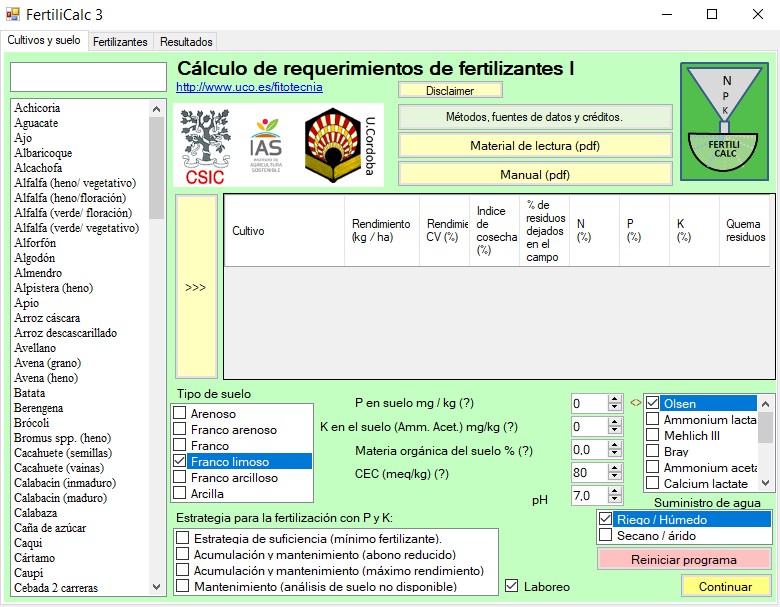Check the Mehlich III method

(652, 435)
